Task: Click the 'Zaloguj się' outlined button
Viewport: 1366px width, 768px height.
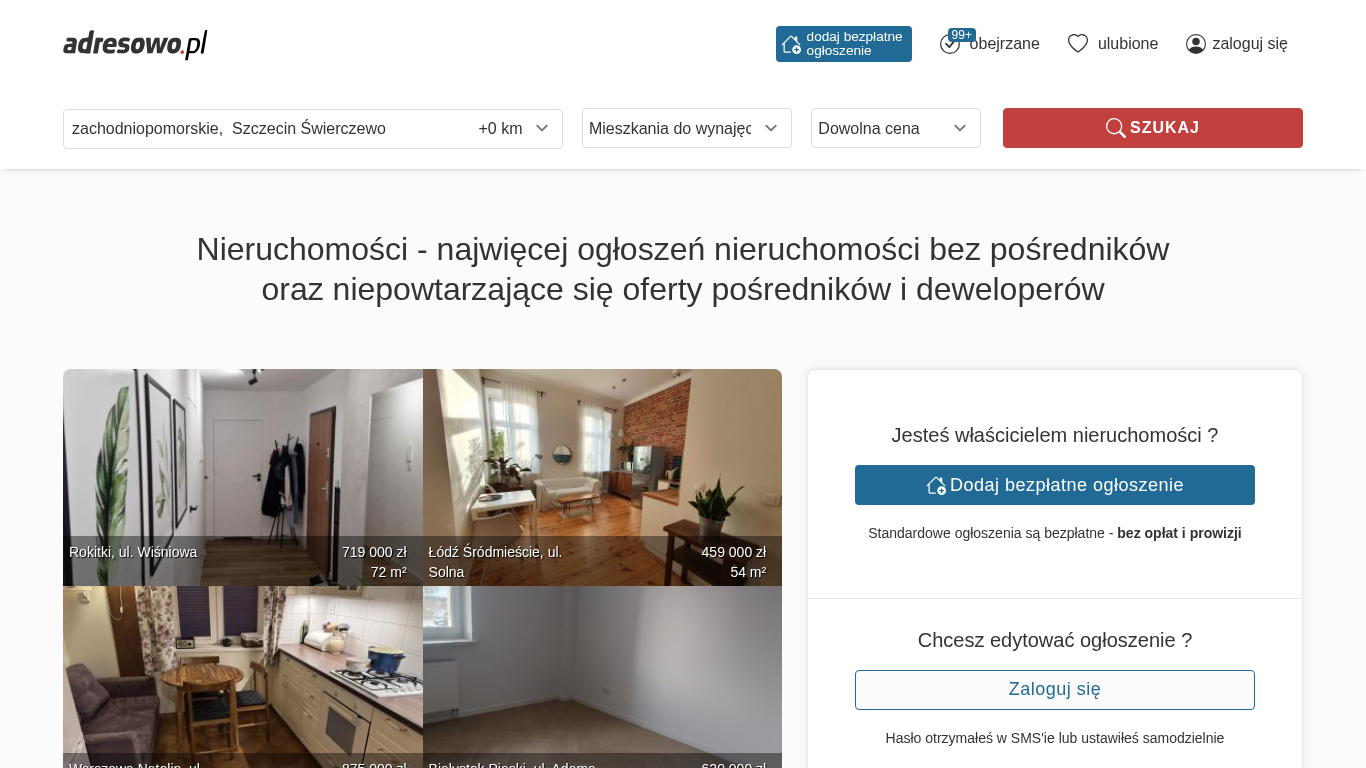Action: tap(1055, 690)
